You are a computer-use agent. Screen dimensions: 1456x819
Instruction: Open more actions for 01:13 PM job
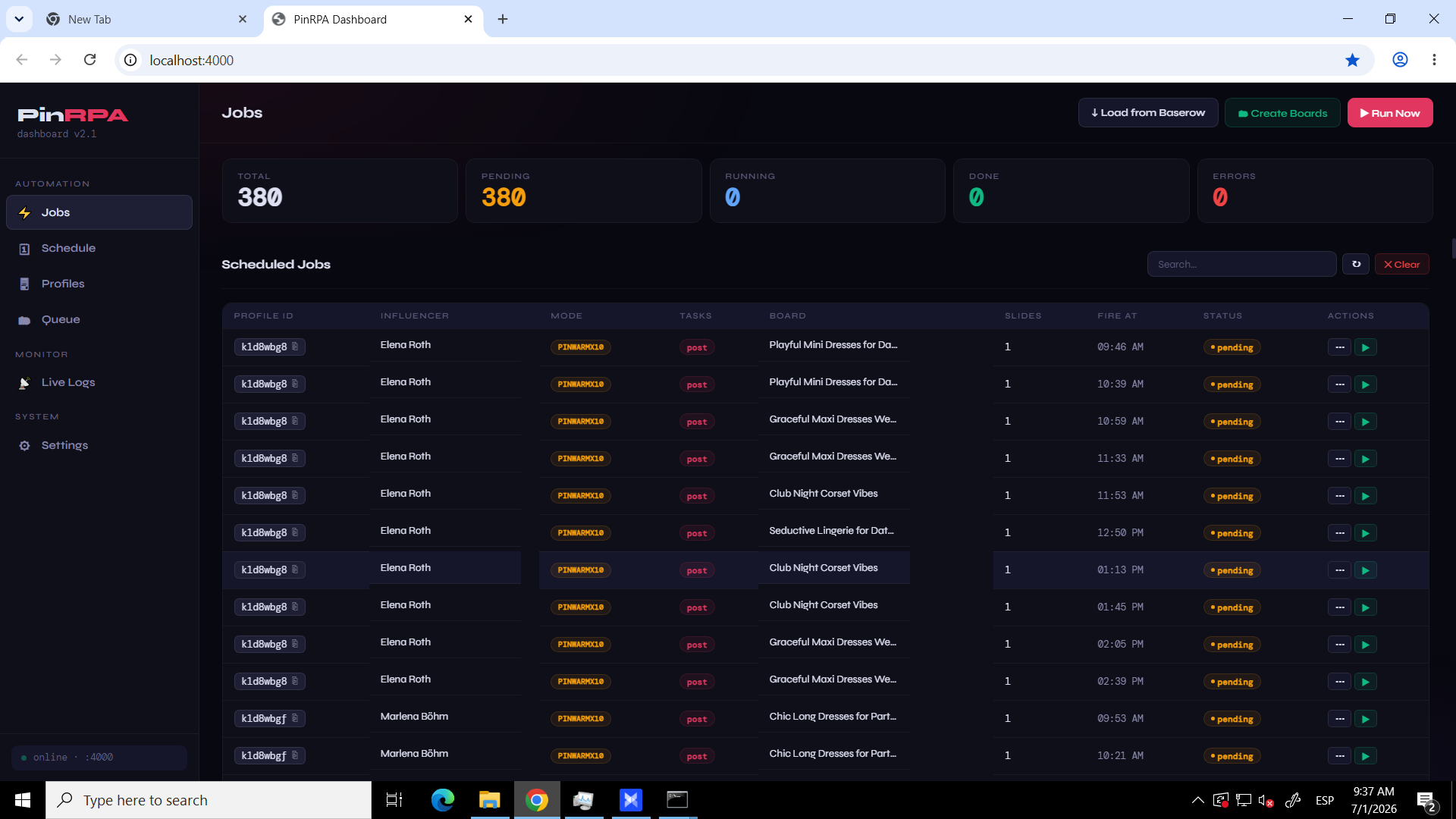pyautogui.click(x=1339, y=570)
